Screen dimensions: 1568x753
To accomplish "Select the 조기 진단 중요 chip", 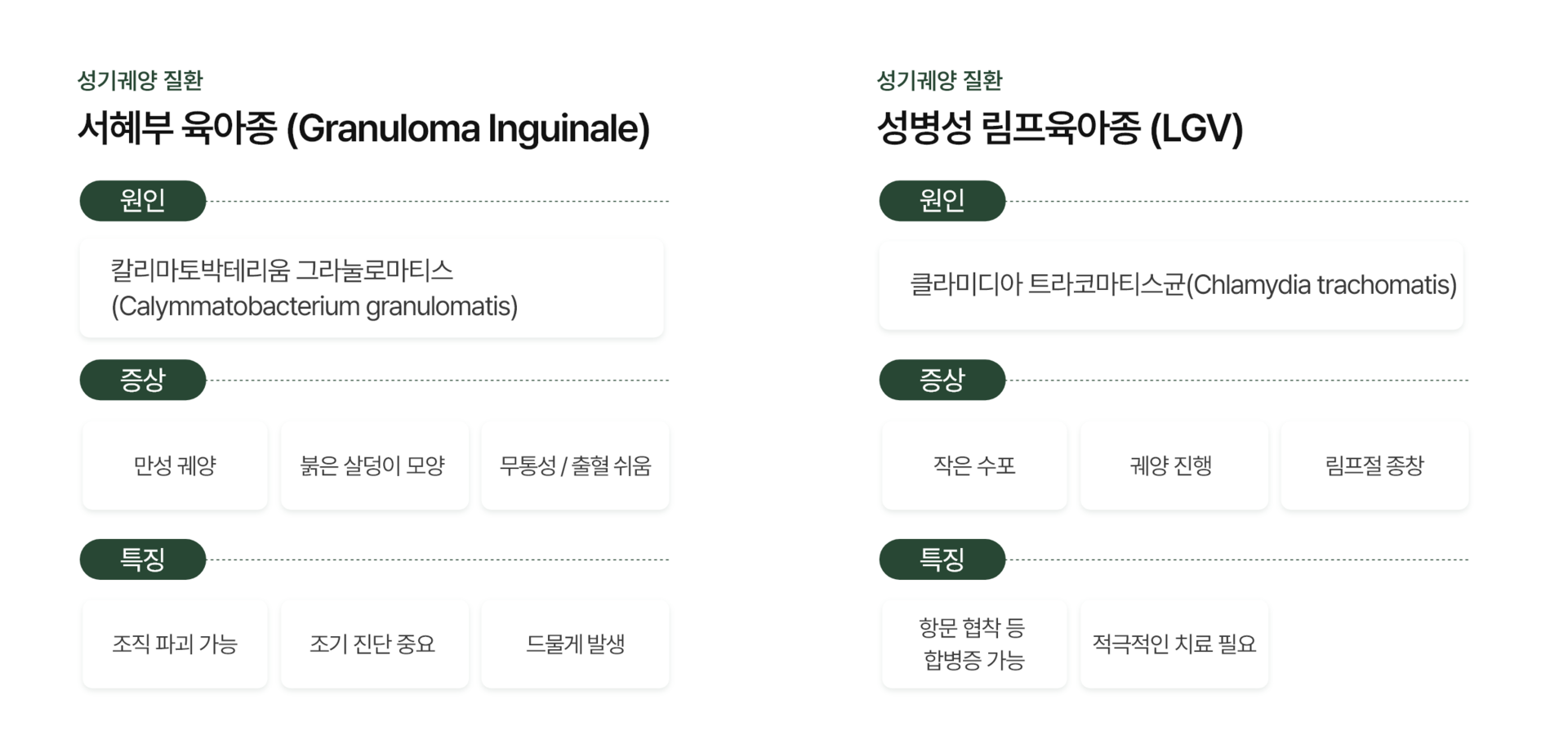I will (x=374, y=644).
